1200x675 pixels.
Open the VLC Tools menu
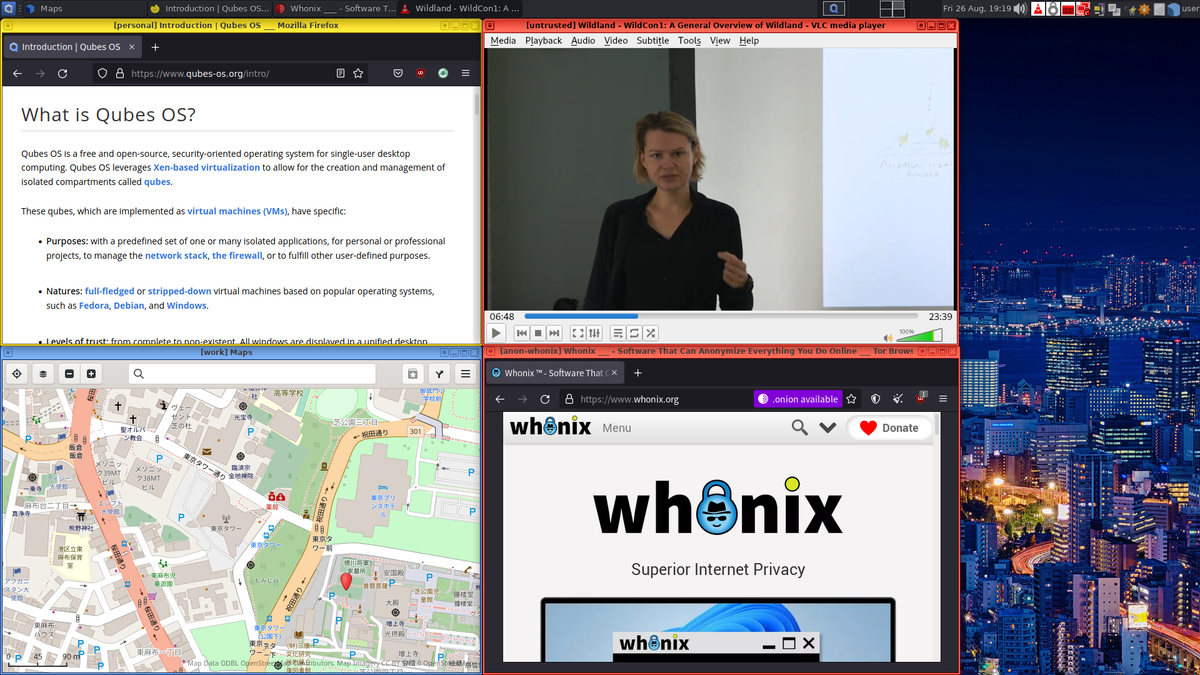689,41
